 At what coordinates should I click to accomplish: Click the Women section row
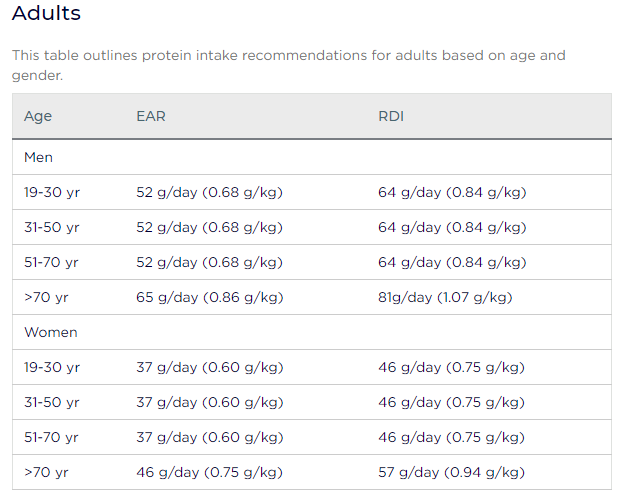pos(312,332)
